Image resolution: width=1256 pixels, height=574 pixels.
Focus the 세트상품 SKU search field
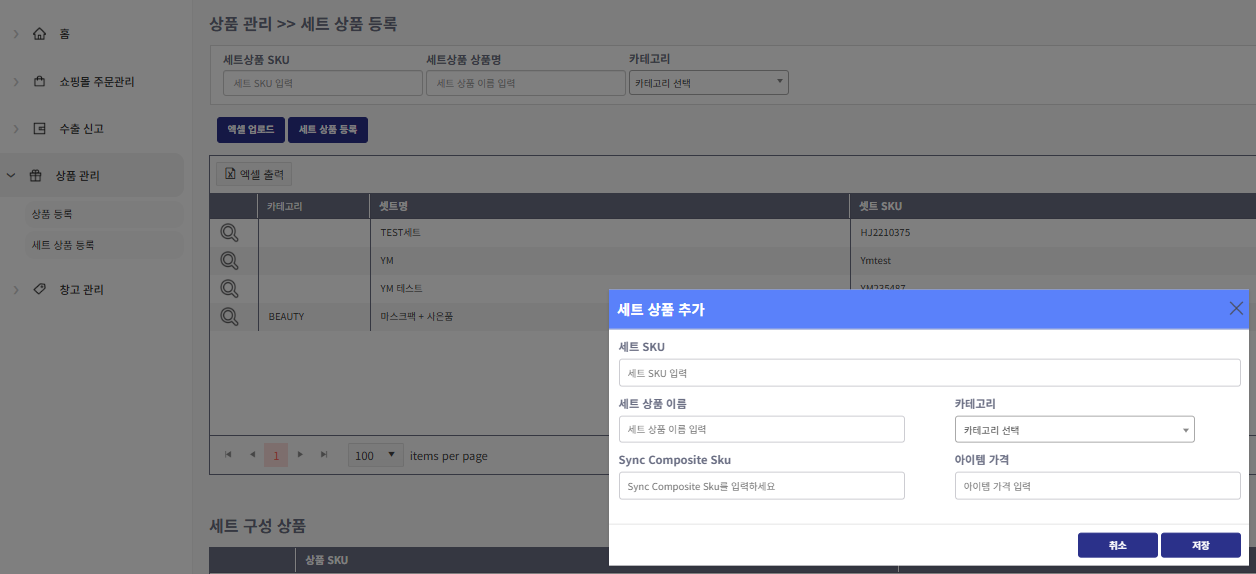tap(323, 83)
